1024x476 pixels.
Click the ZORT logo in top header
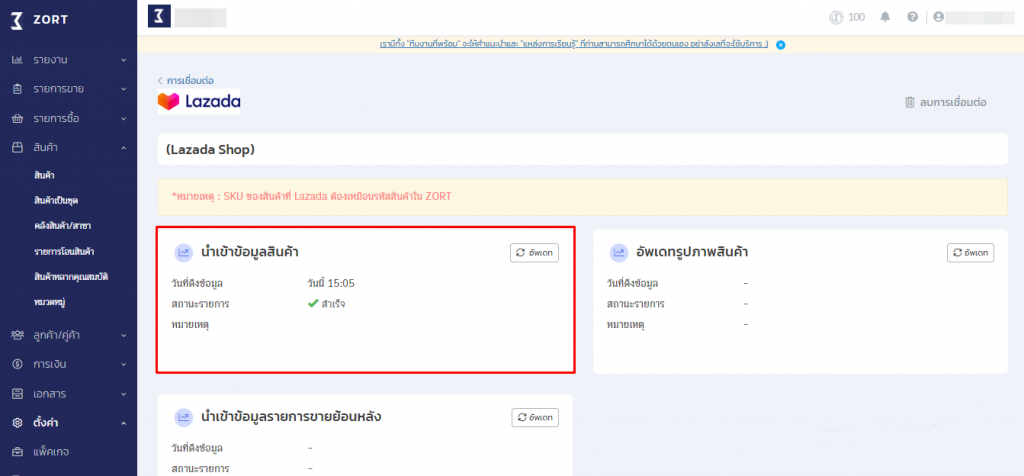(159, 16)
